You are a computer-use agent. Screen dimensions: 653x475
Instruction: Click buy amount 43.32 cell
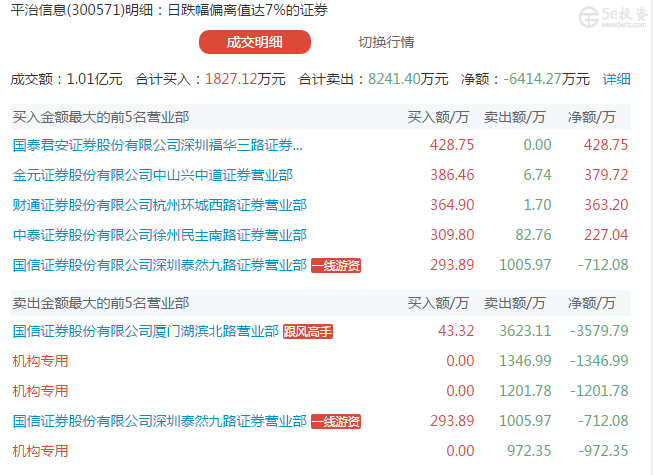456,331
